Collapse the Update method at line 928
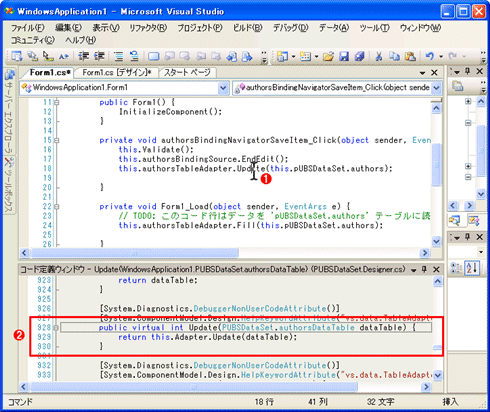The image size is (490, 412). (56, 328)
